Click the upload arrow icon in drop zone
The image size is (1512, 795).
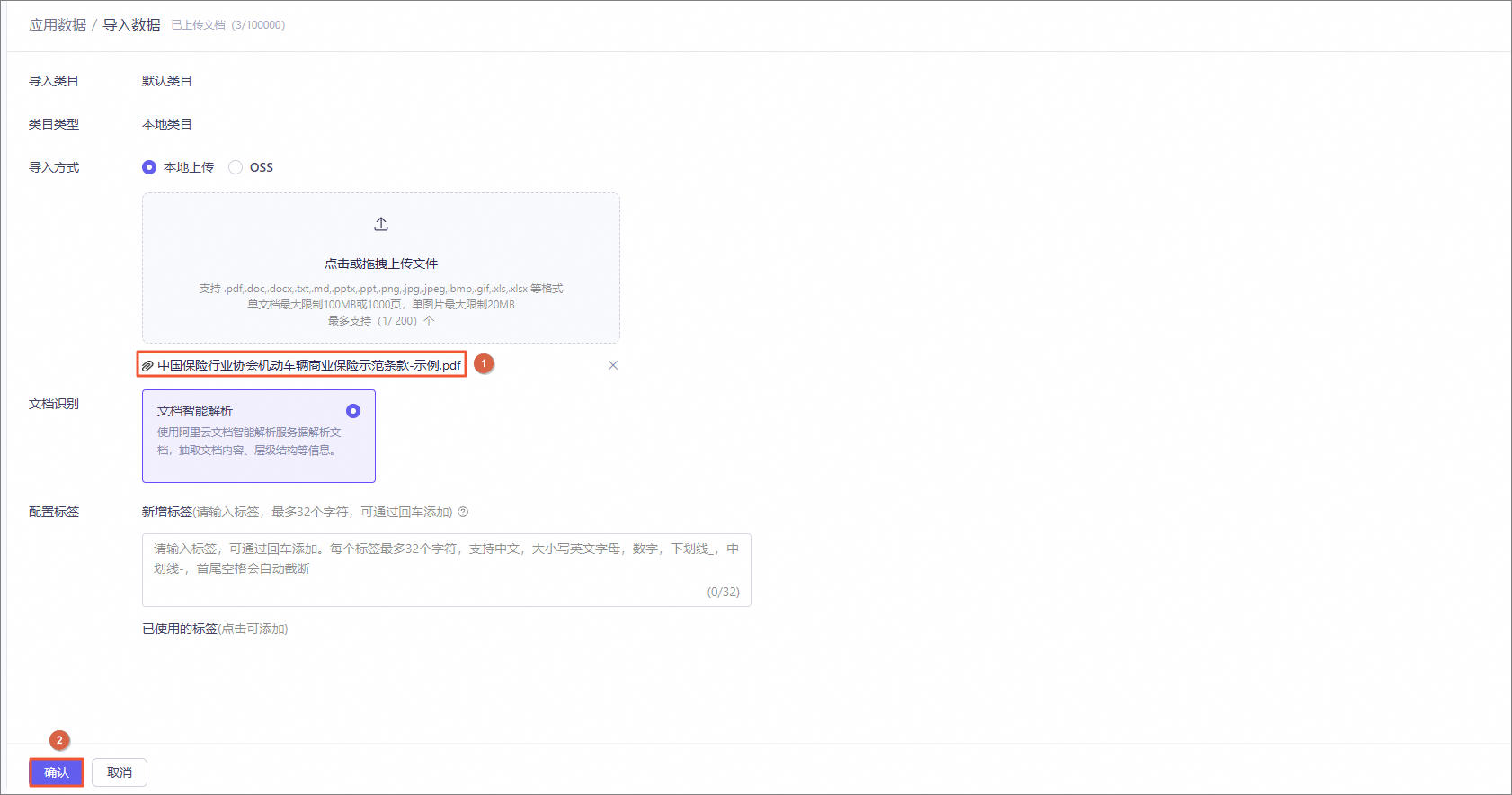coord(381,224)
